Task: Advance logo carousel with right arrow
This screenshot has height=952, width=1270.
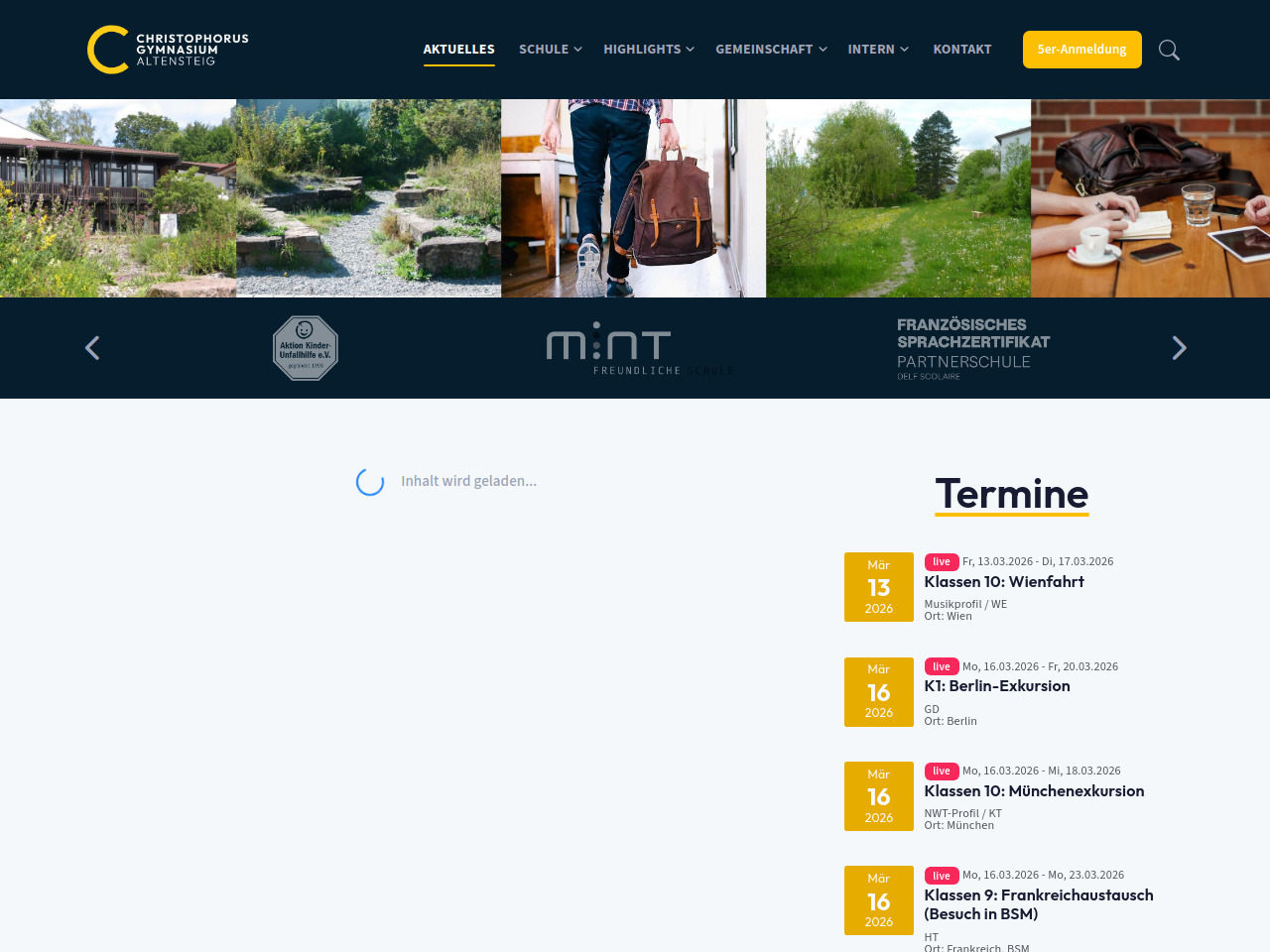Action: pyautogui.click(x=1179, y=348)
